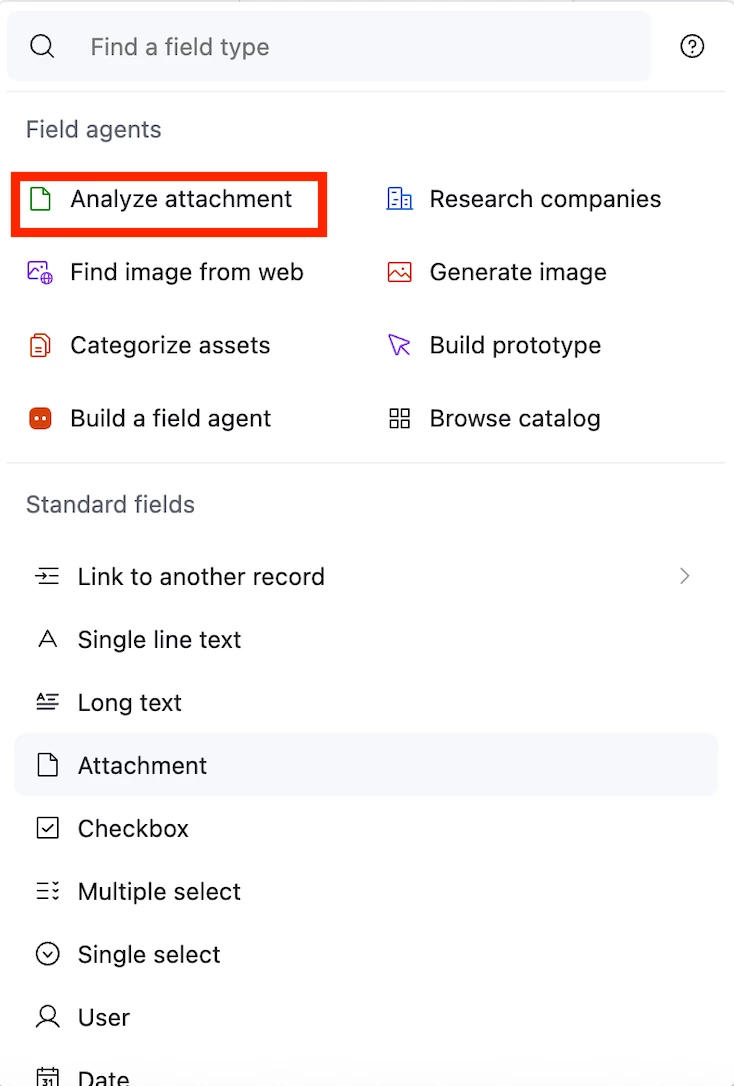Choose the Research companies building icon
Screen dimensions: 734x1086
[x=399, y=199]
